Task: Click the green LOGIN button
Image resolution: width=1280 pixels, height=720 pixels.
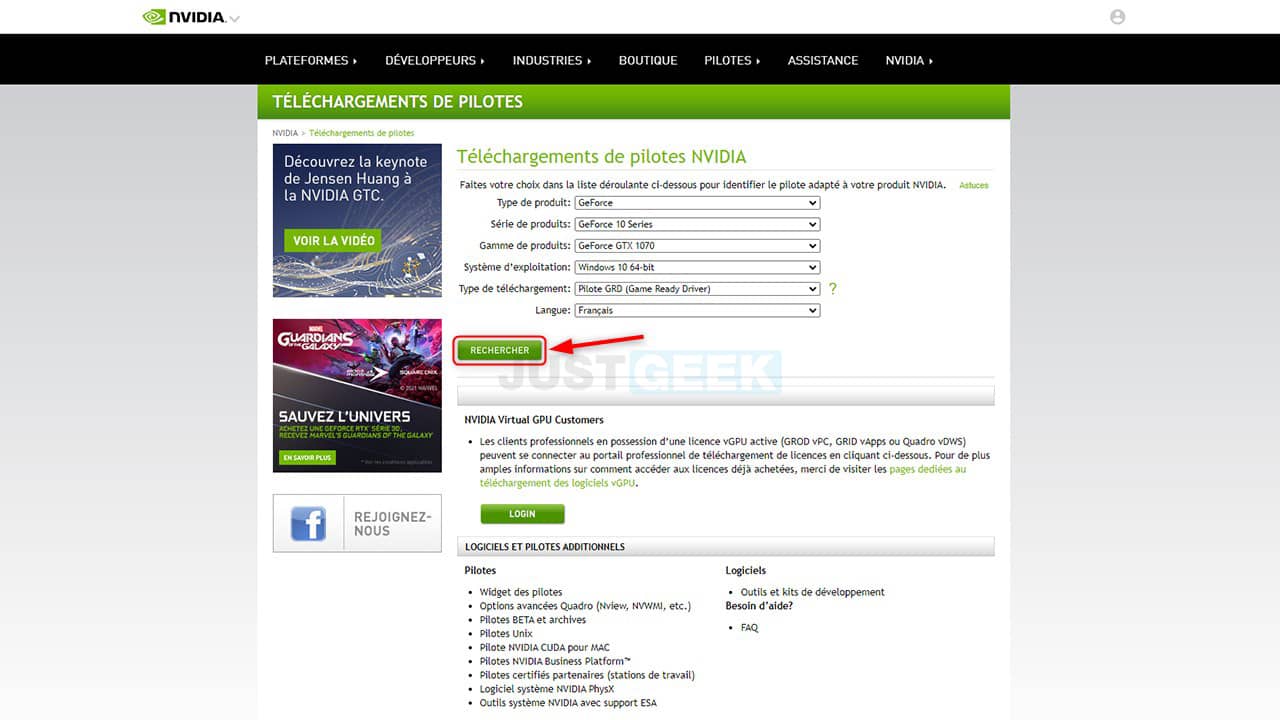Action: coord(522,514)
